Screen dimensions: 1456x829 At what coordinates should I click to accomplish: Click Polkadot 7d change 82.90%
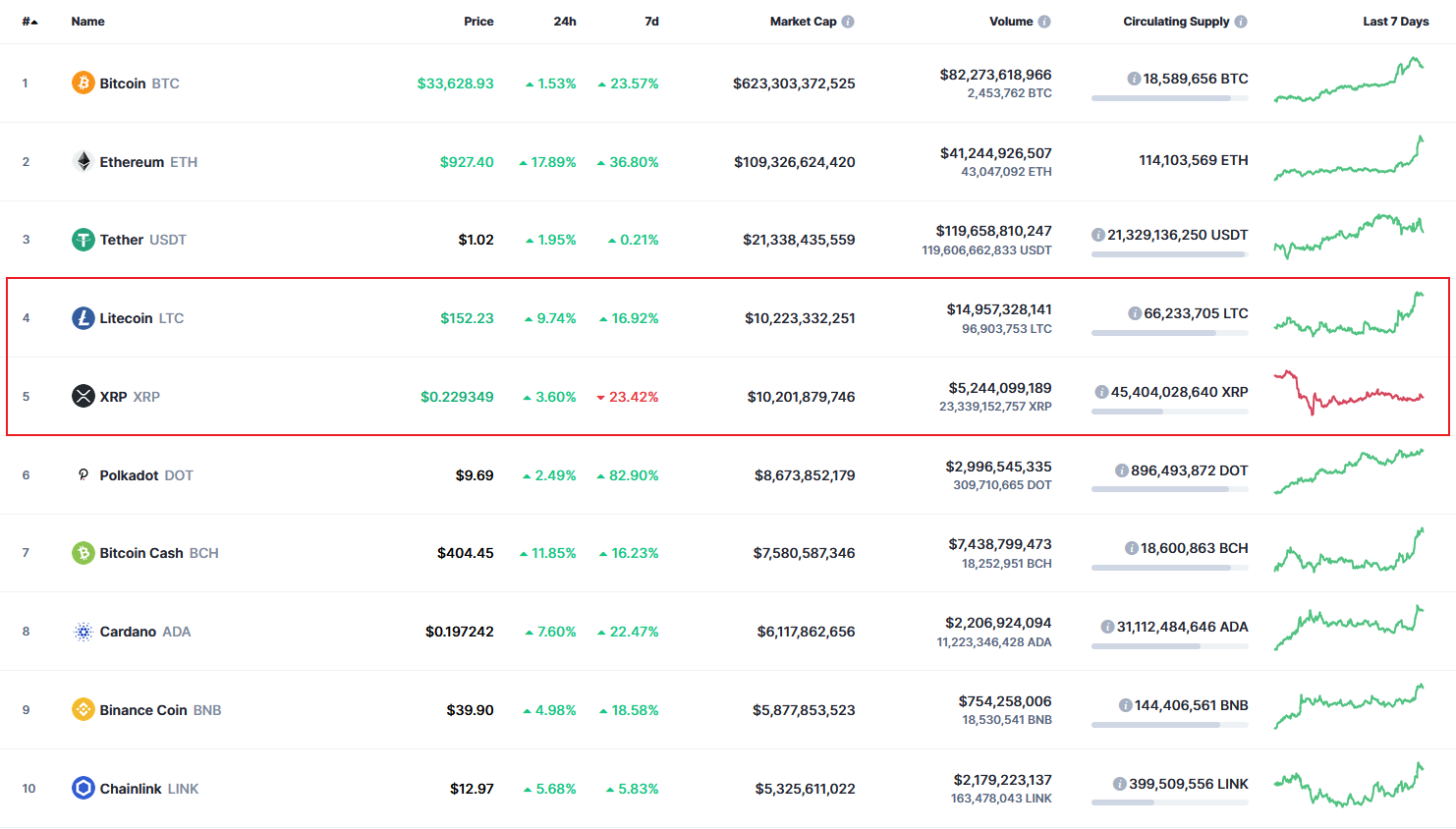coord(628,475)
